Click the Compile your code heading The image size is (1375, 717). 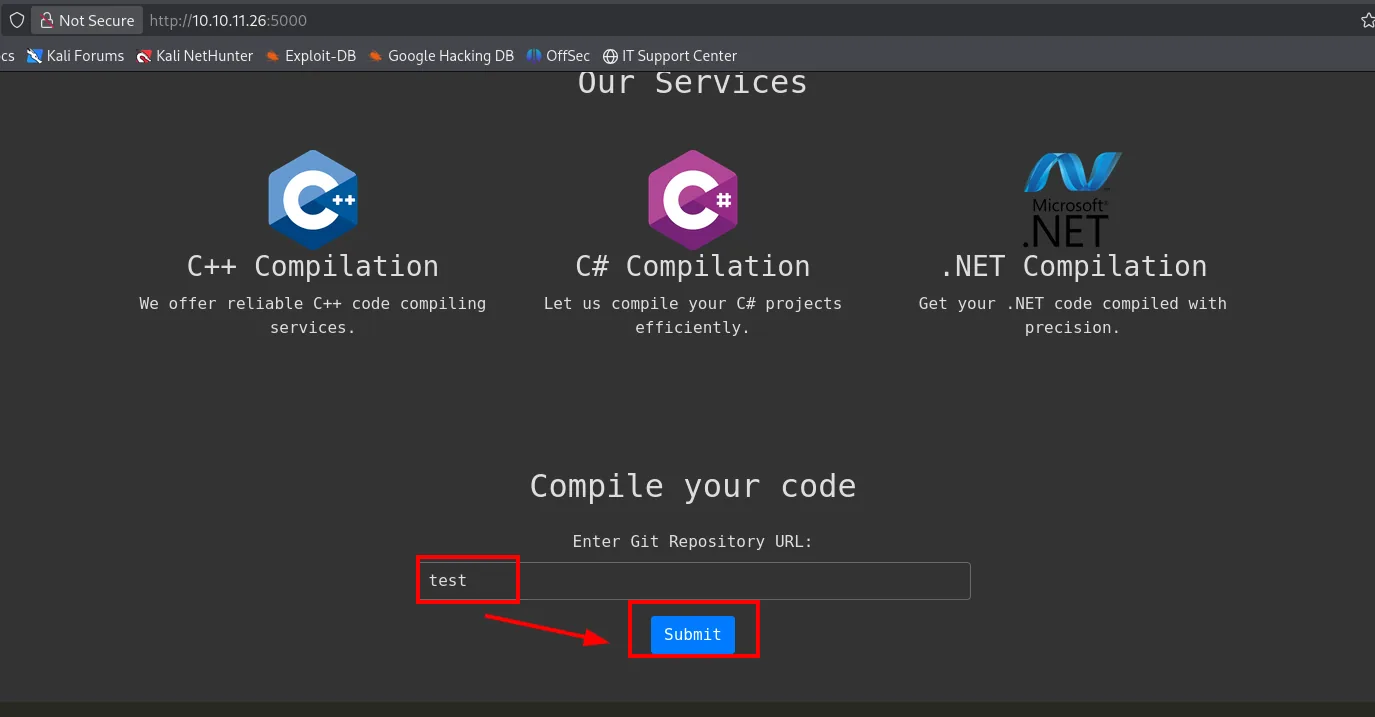[x=693, y=486]
